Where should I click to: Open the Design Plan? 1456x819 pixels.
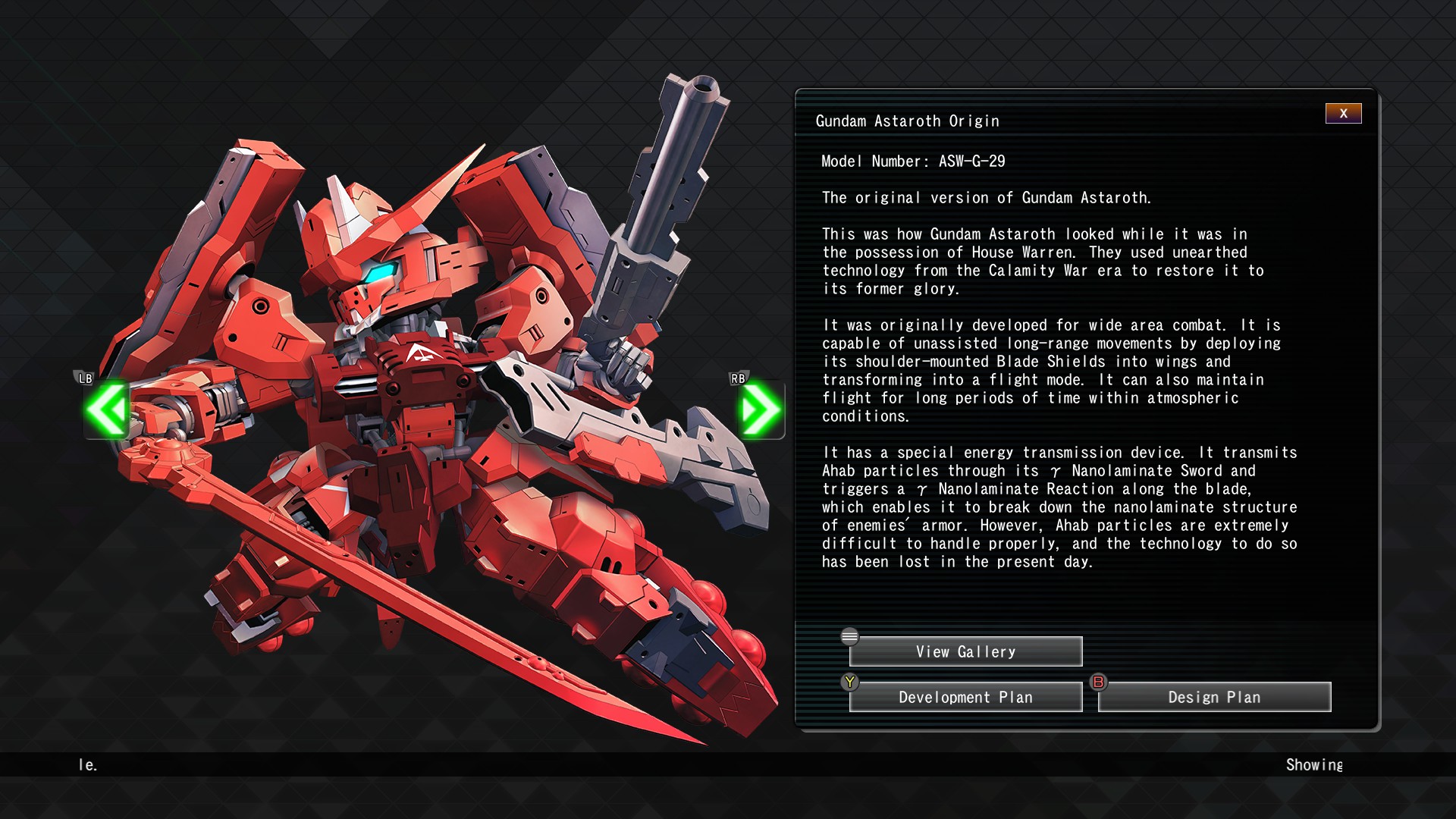click(1214, 697)
